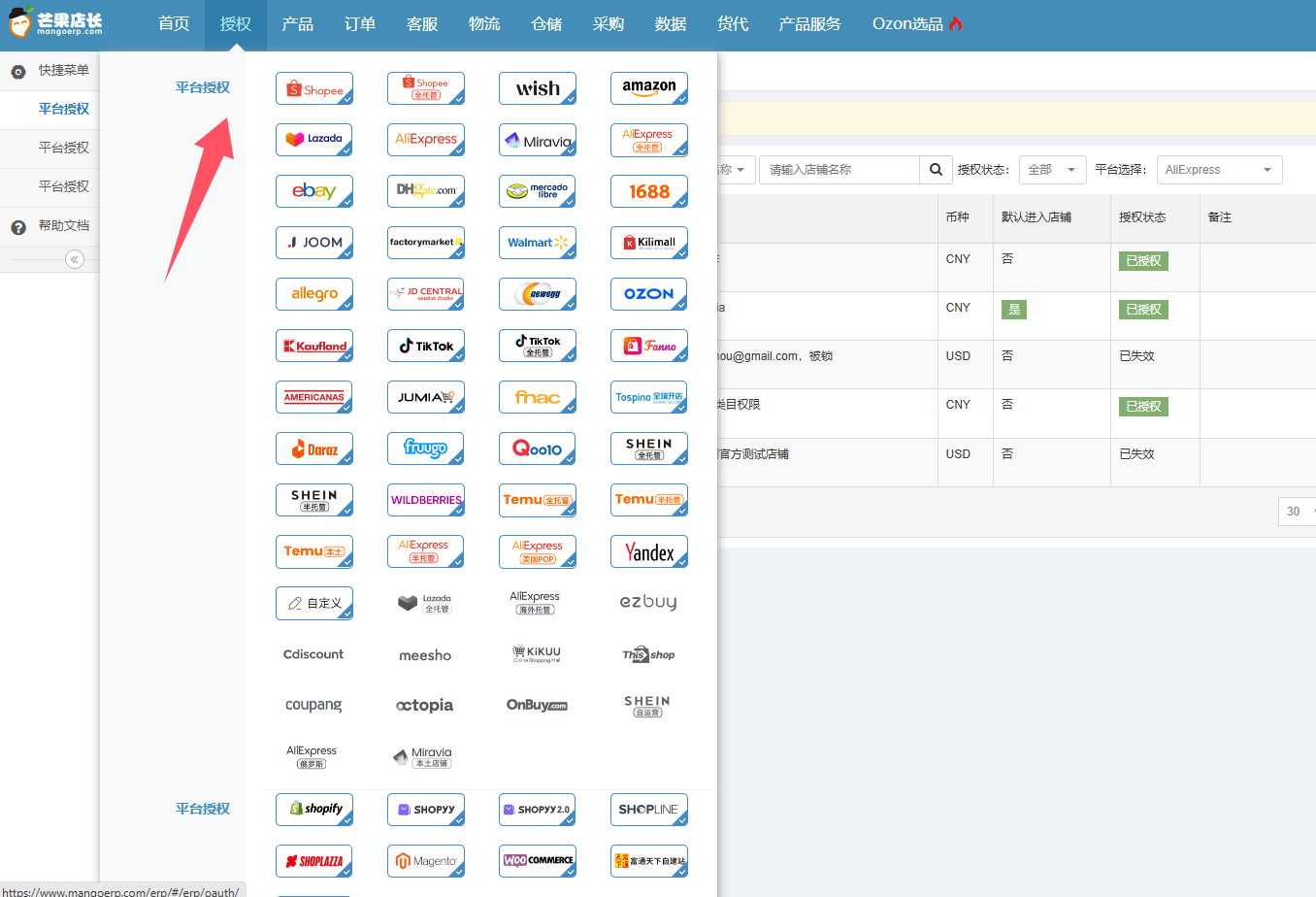The height and width of the screenshot is (897, 1316).
Task: Open the SHOPLINE platform
Action: click(x=649, y=810)
